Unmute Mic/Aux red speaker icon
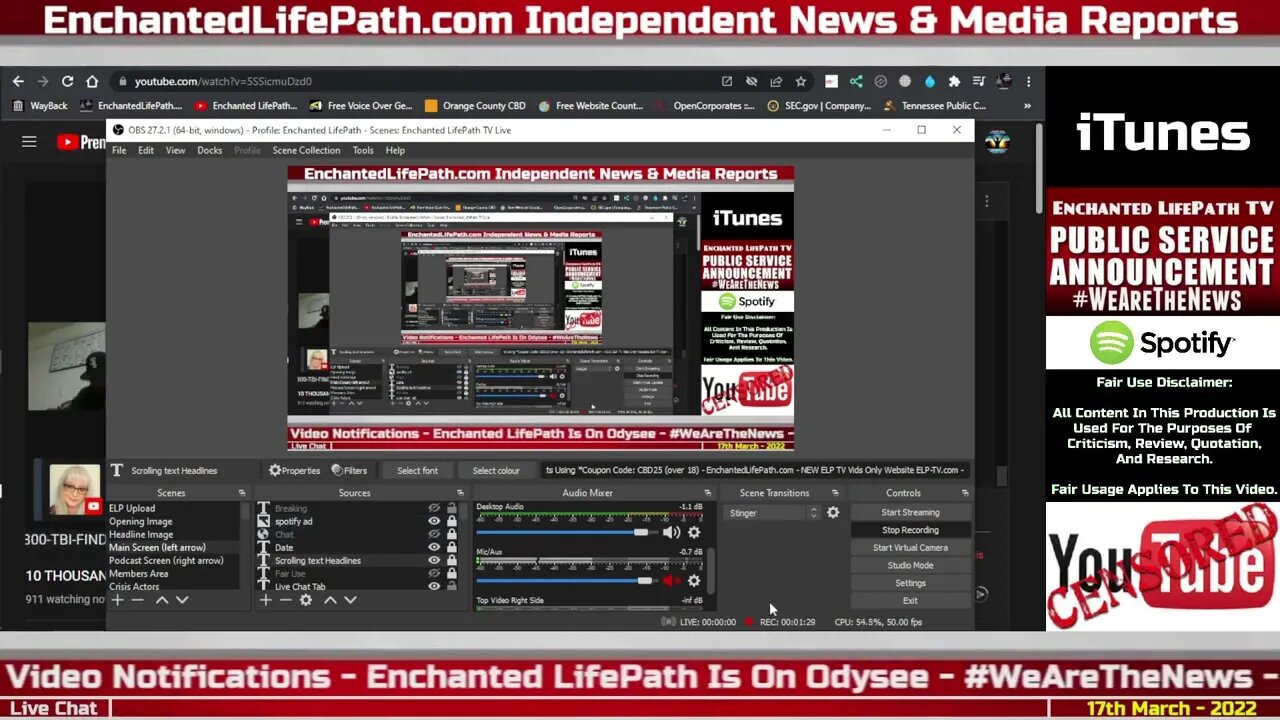Screen dimensions: 1280x720 pyautogui.click(x=670, y=580)
